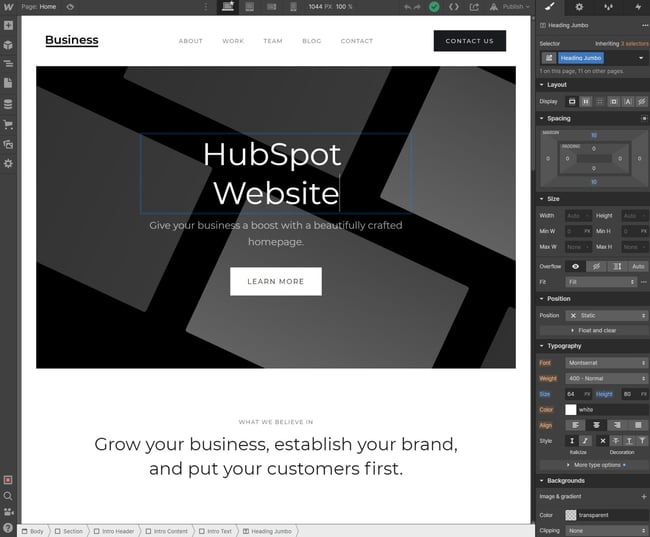Open the Weight dropdown 400 - Normal
The height and width of the screenshot is (537, 650).
pos(606,379)
